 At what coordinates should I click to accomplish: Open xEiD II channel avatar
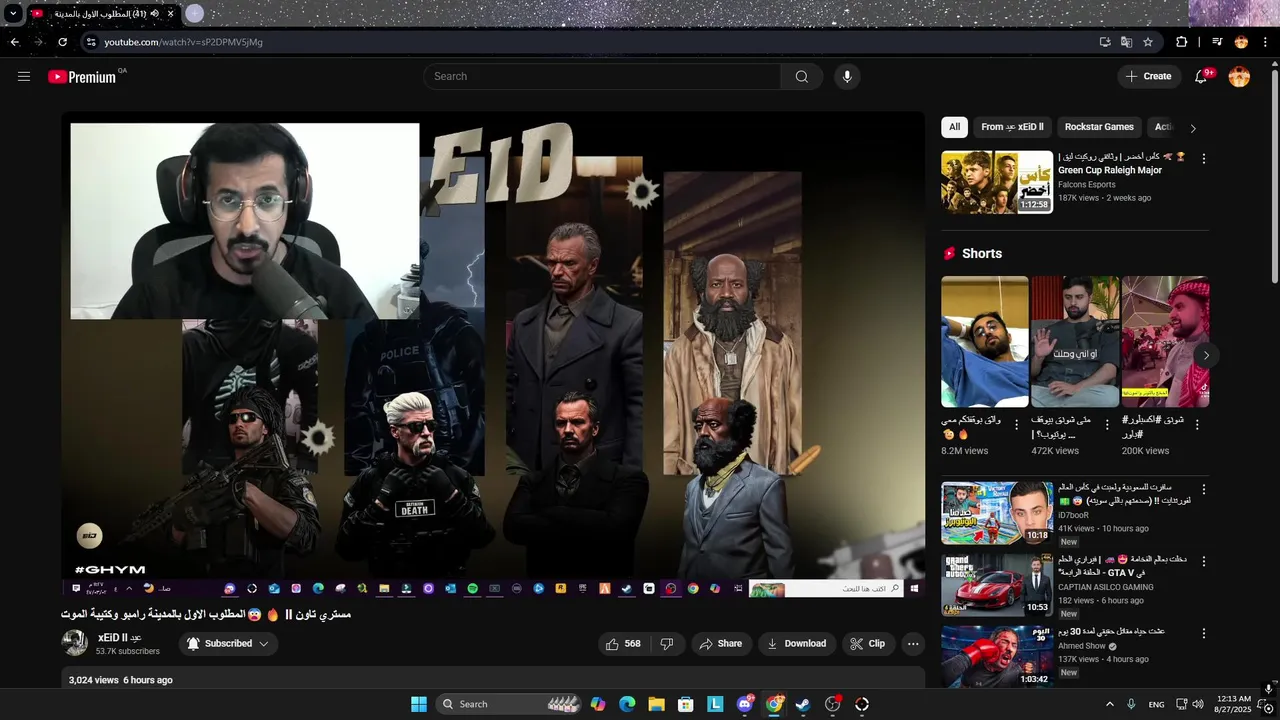click(x=75, y=643)
